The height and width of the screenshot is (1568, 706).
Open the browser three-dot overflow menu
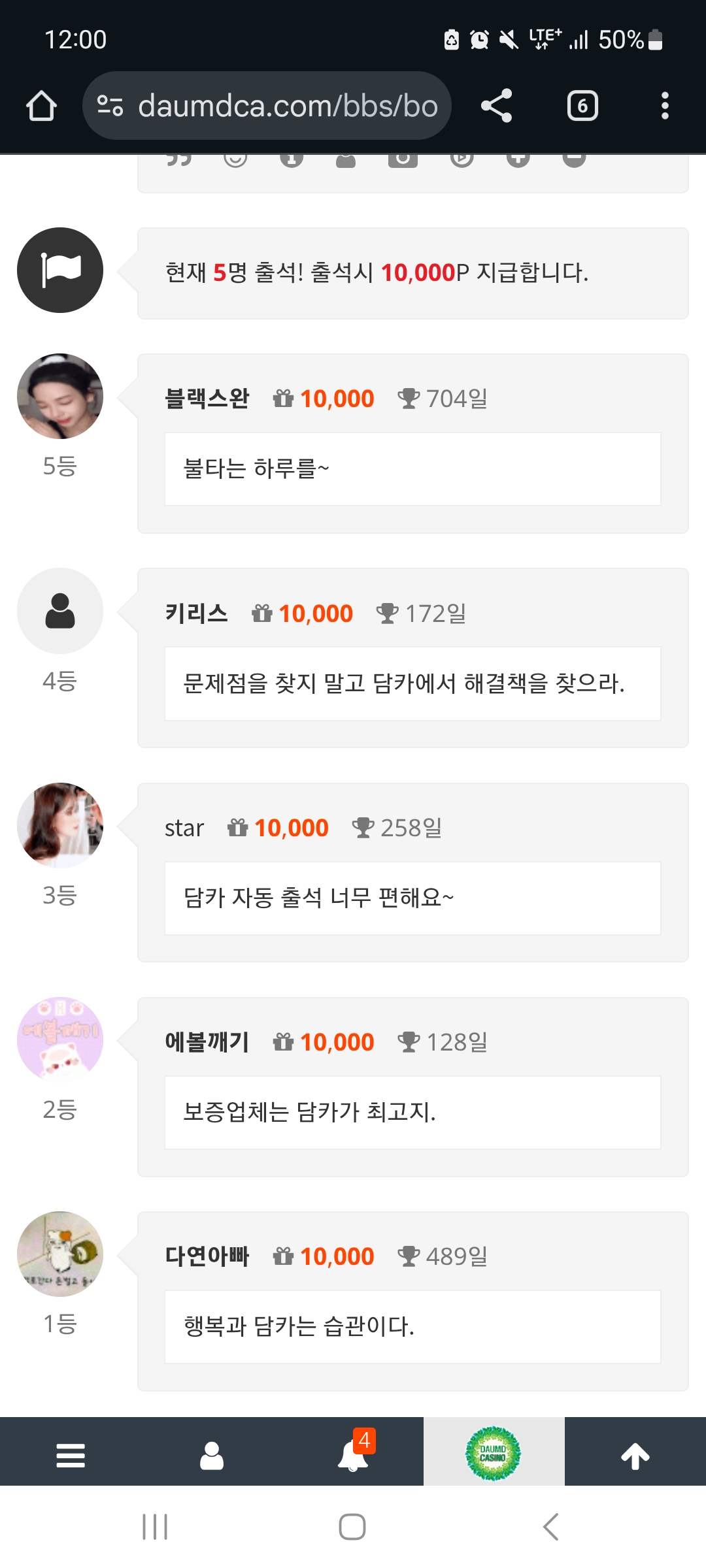coord(665,106)
